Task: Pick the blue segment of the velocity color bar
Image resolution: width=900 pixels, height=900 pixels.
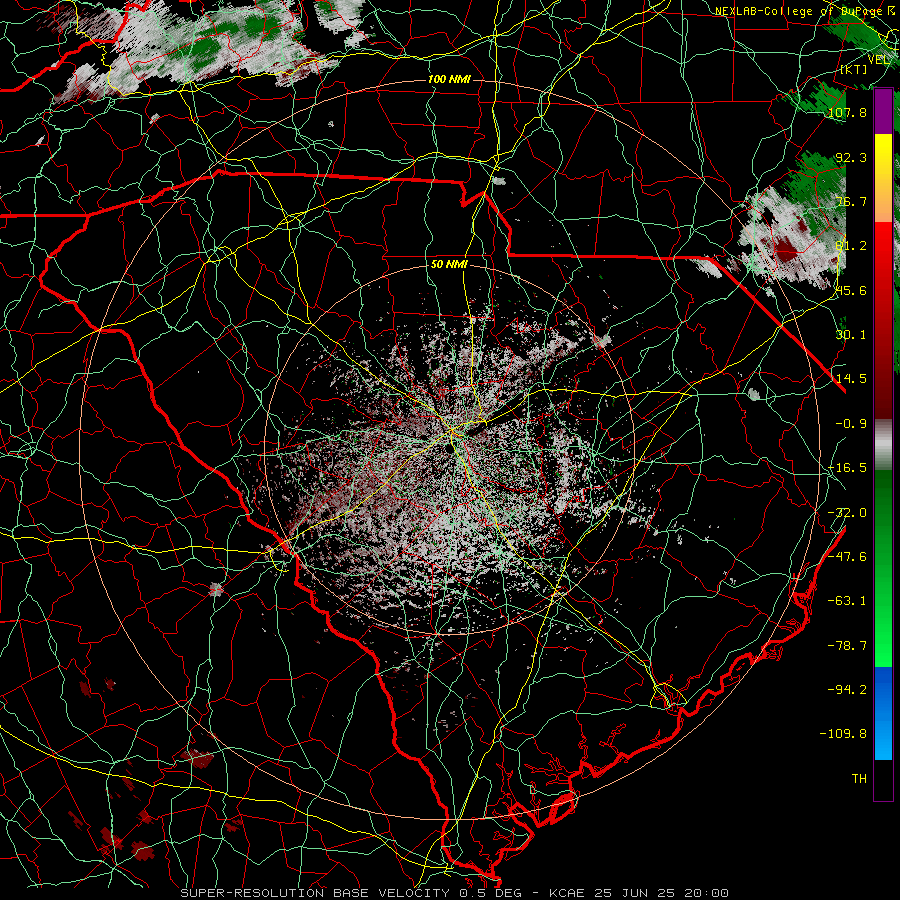Action: click(883, 713)
